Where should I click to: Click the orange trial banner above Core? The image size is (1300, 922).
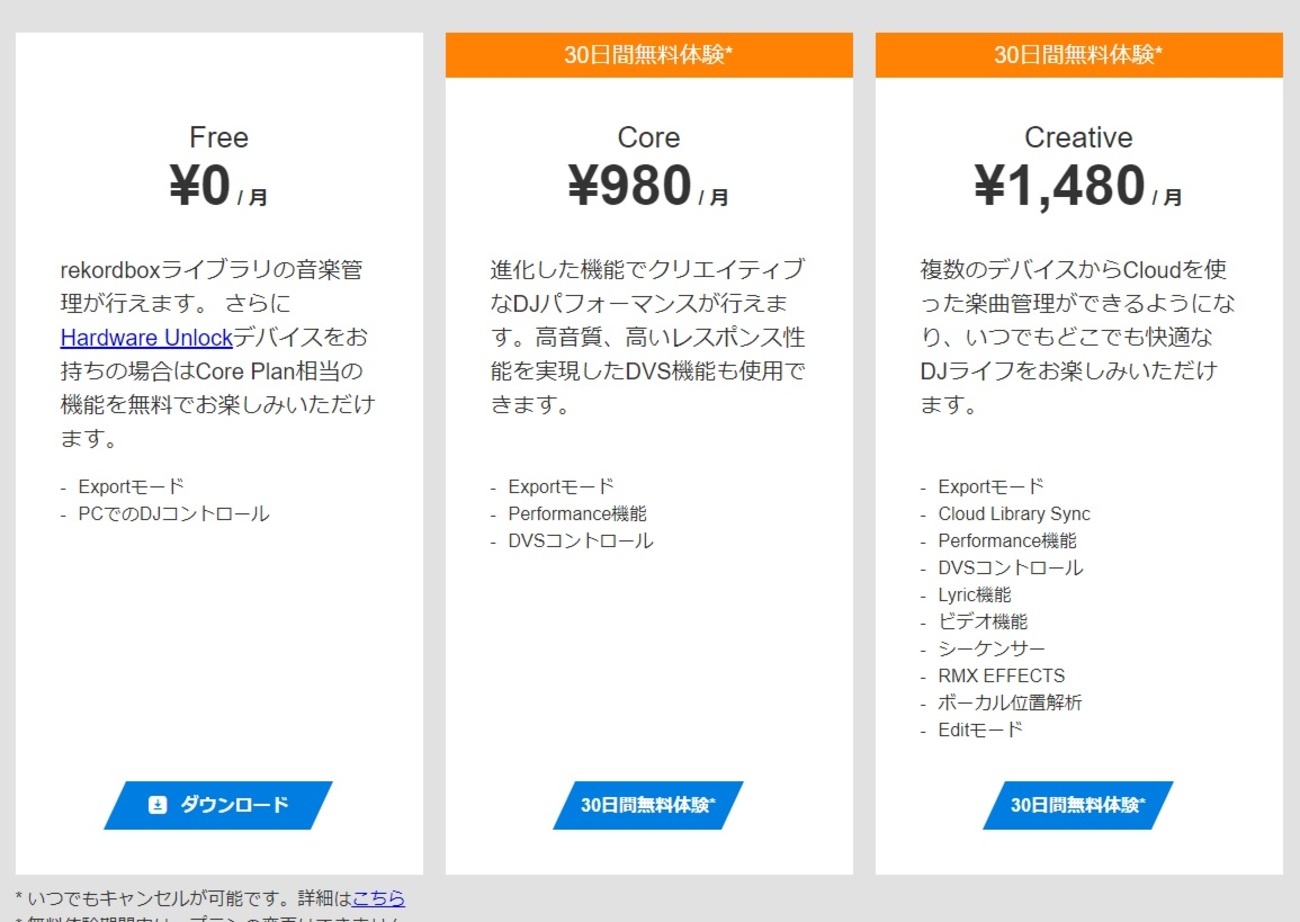649,55
